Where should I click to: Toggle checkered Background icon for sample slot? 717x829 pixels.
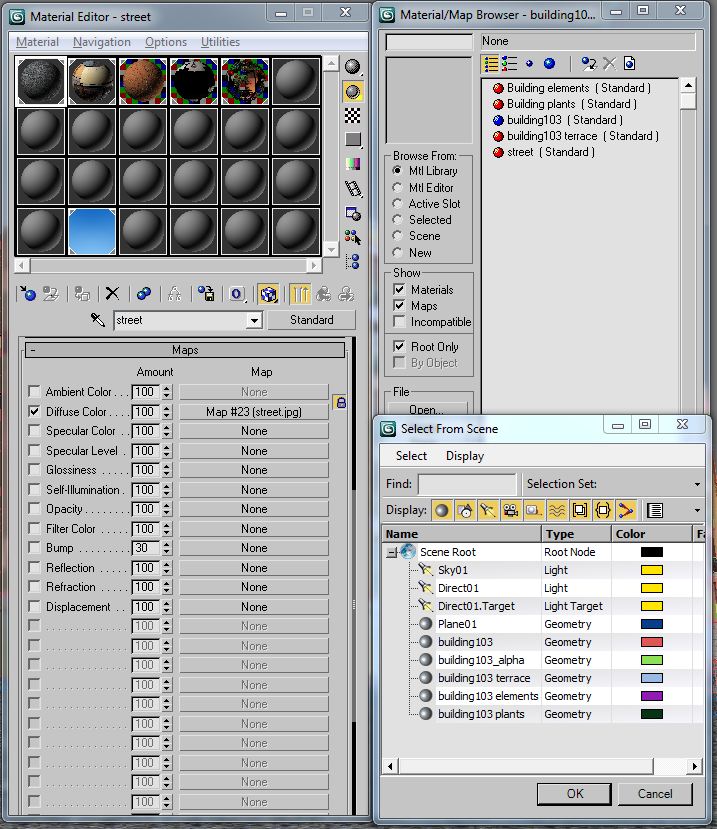click(353, 115)
